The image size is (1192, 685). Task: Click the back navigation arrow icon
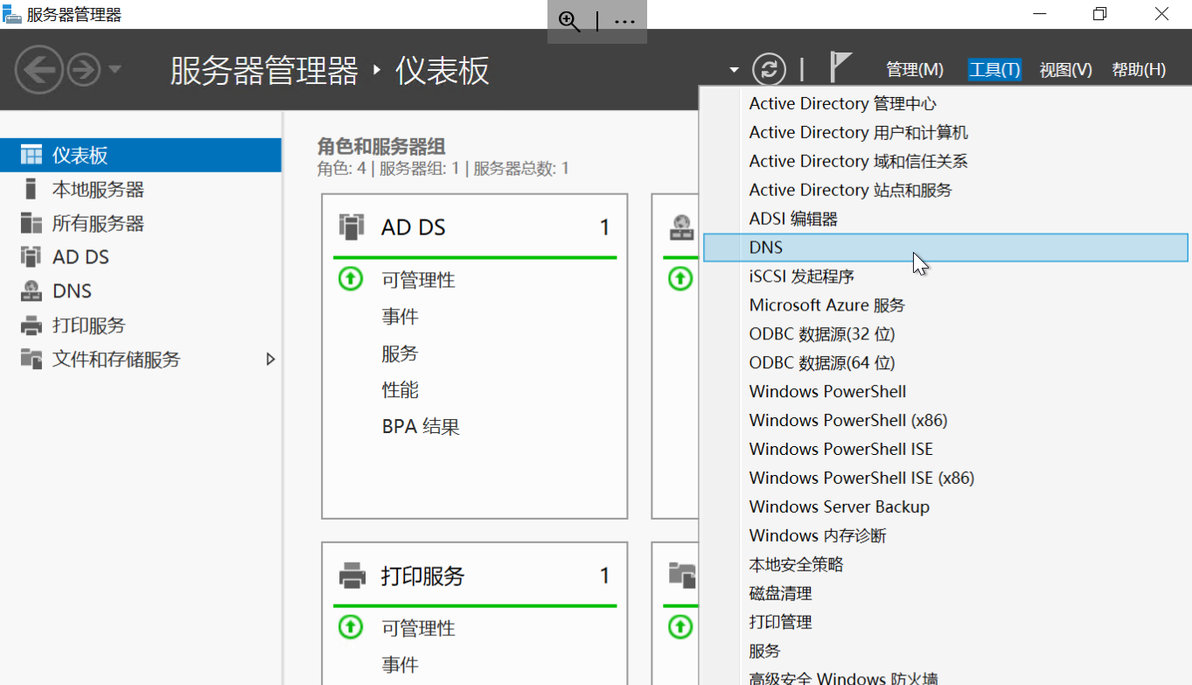(39, 70)
